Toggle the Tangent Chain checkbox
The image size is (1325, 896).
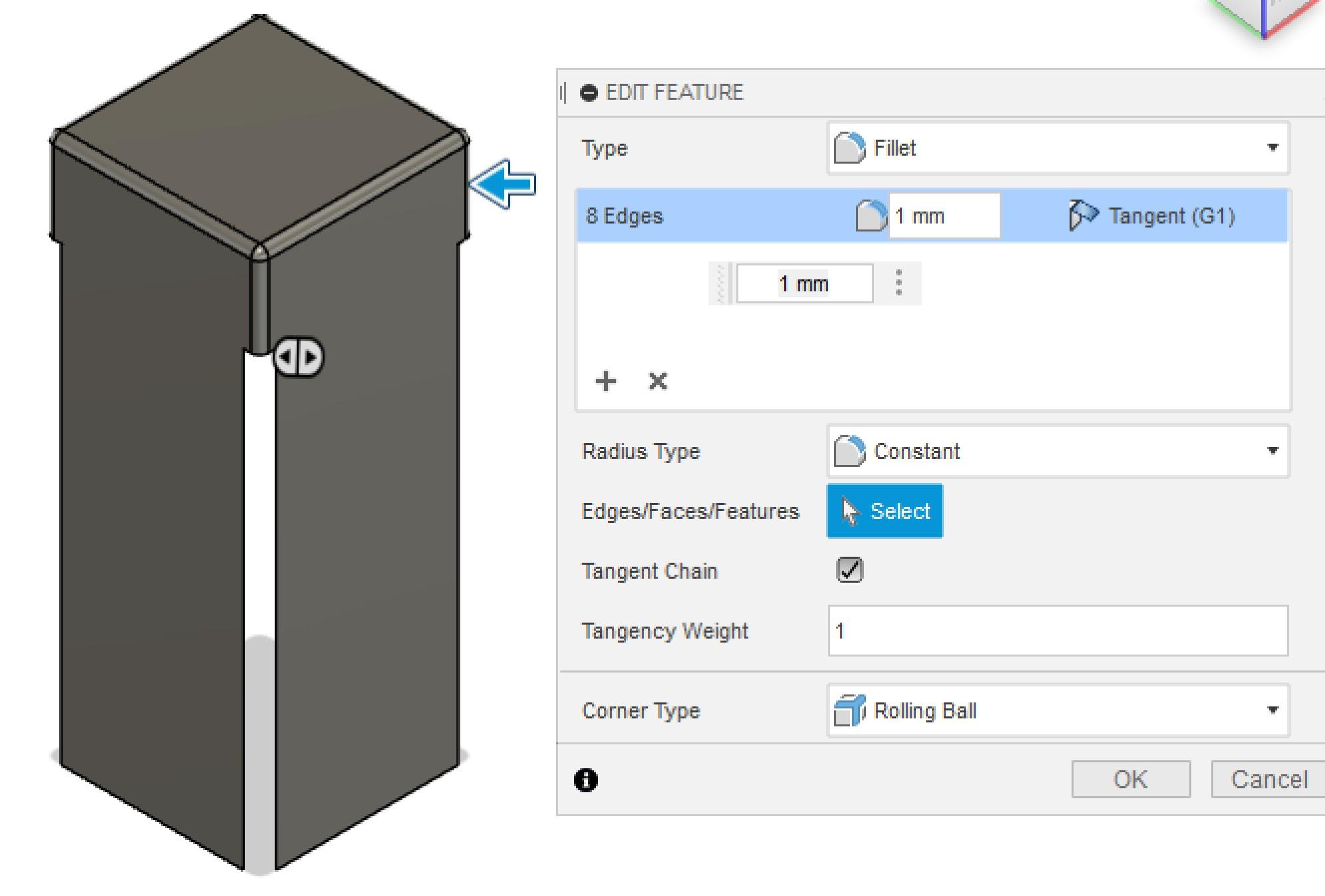click(x=849, y=570)
